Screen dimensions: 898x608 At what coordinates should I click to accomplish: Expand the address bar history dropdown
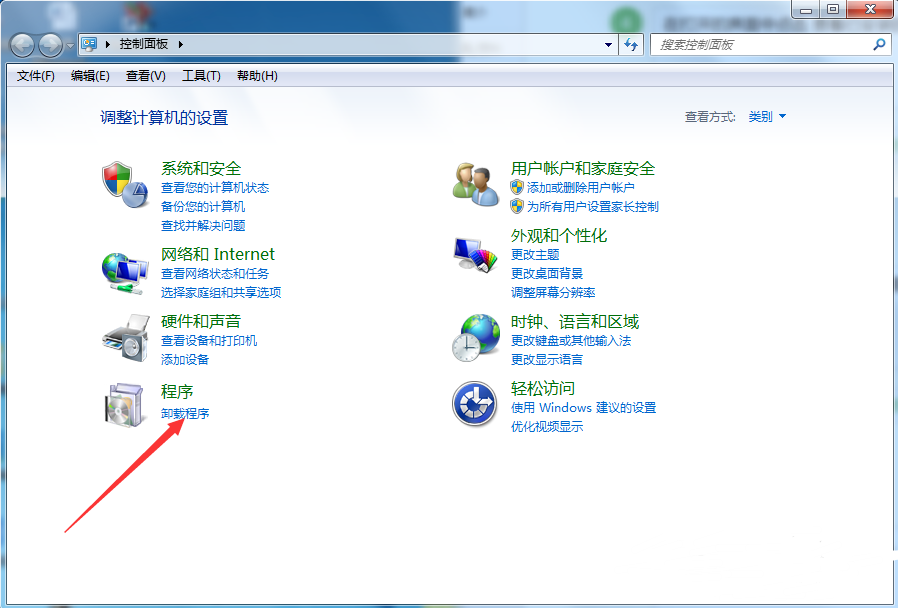(x=608, y=45)
